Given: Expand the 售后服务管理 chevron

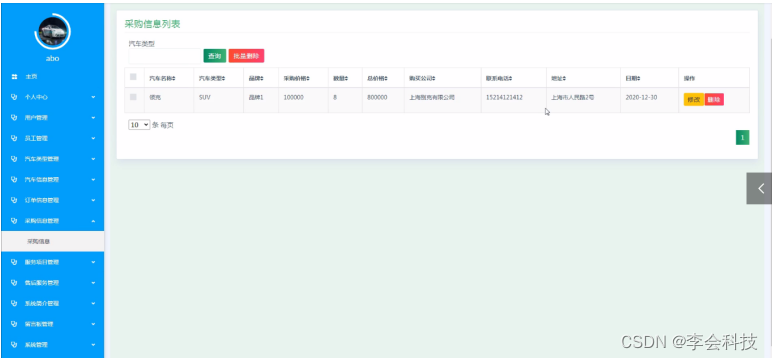Looking at the screenshot, I should pos(93,283).
